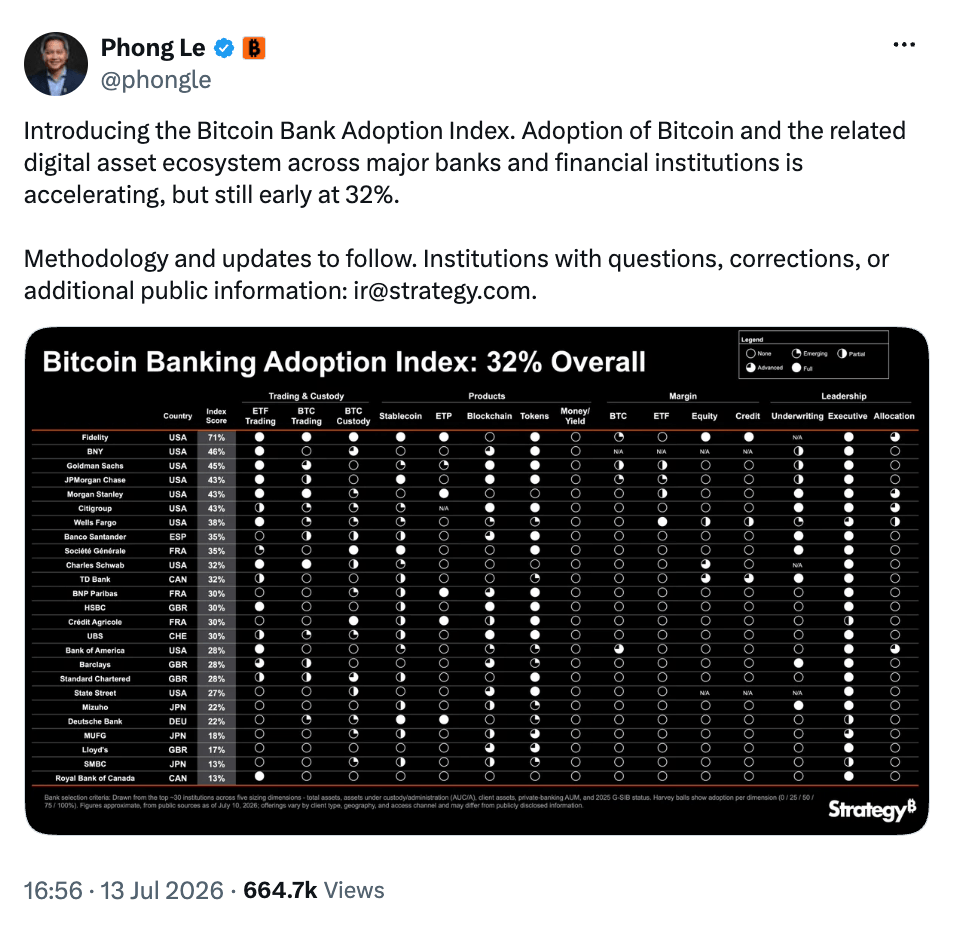Click the Leadership column group header

843,396
